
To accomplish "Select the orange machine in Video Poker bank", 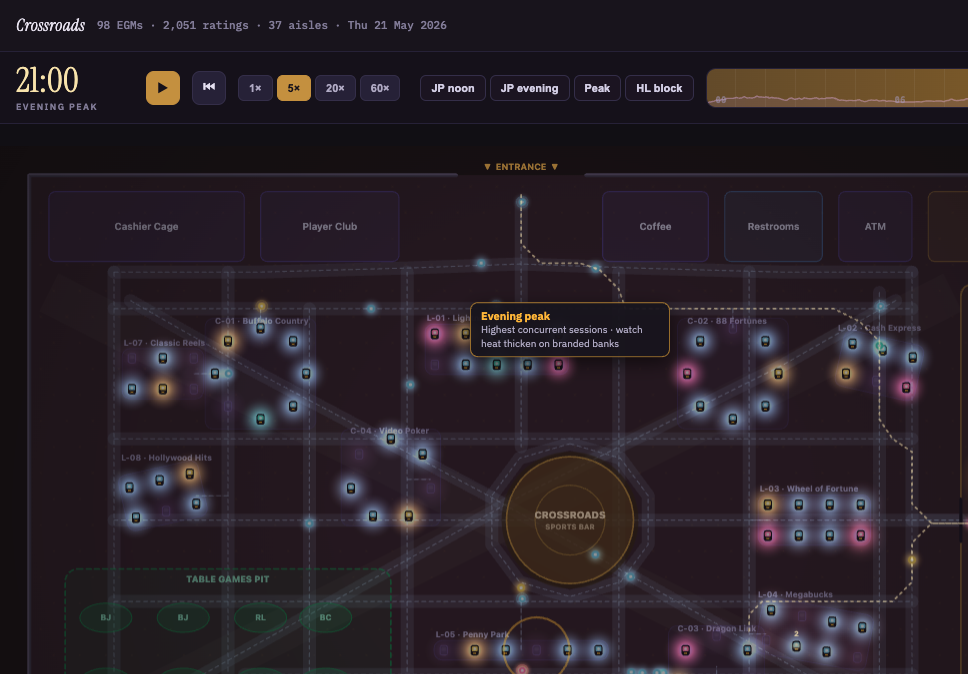I will (x=409, y=516).
